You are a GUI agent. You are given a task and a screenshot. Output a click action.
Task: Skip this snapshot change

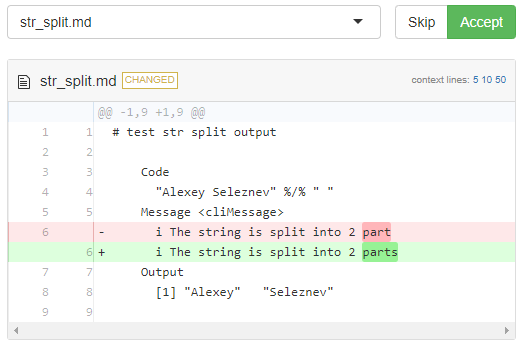tap(421, 22)
